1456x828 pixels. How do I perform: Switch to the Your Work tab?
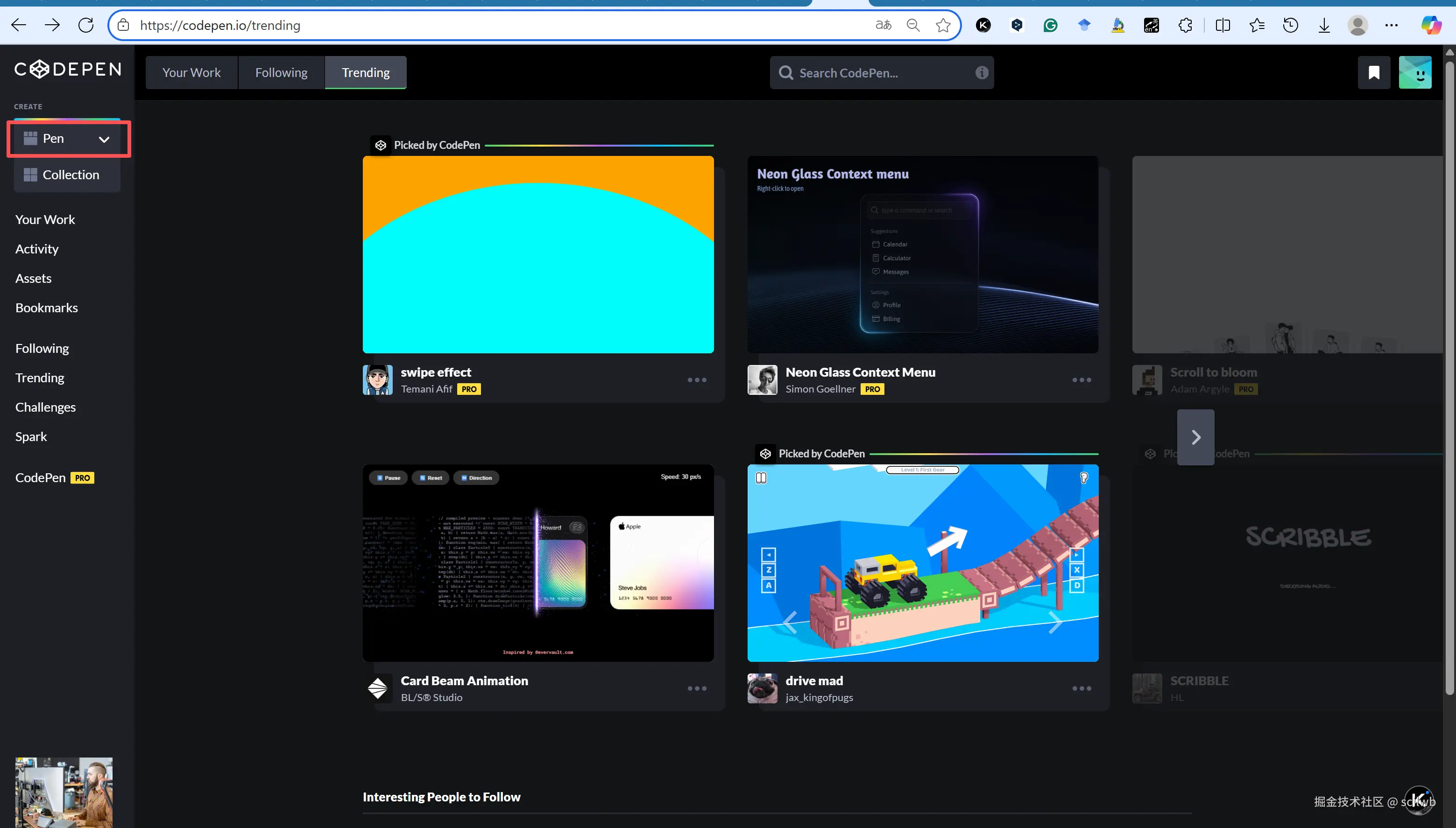coord(191,73)
